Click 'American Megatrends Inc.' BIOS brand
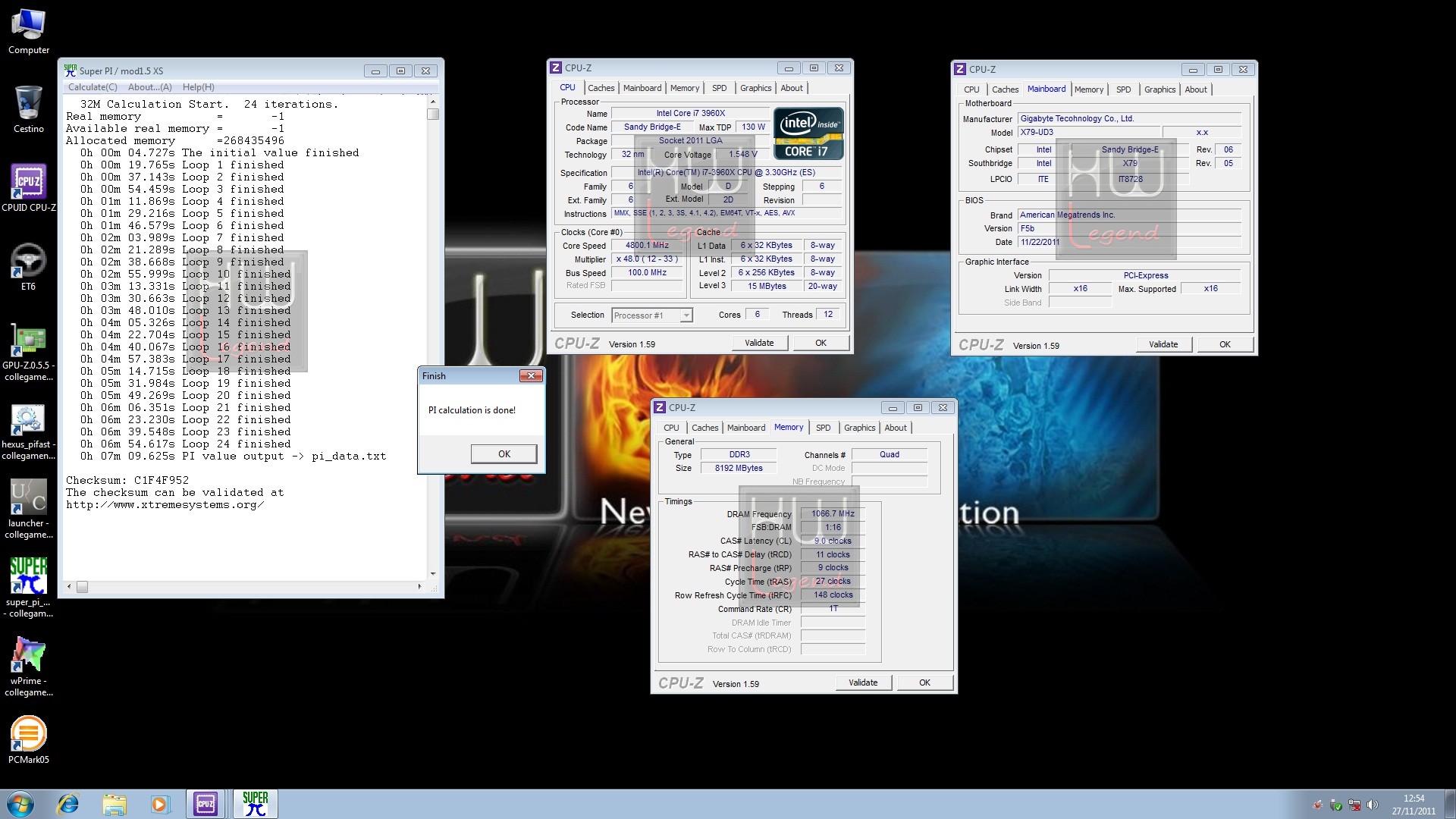This screenshot has height=819, width=1456. click(1067, 215)
